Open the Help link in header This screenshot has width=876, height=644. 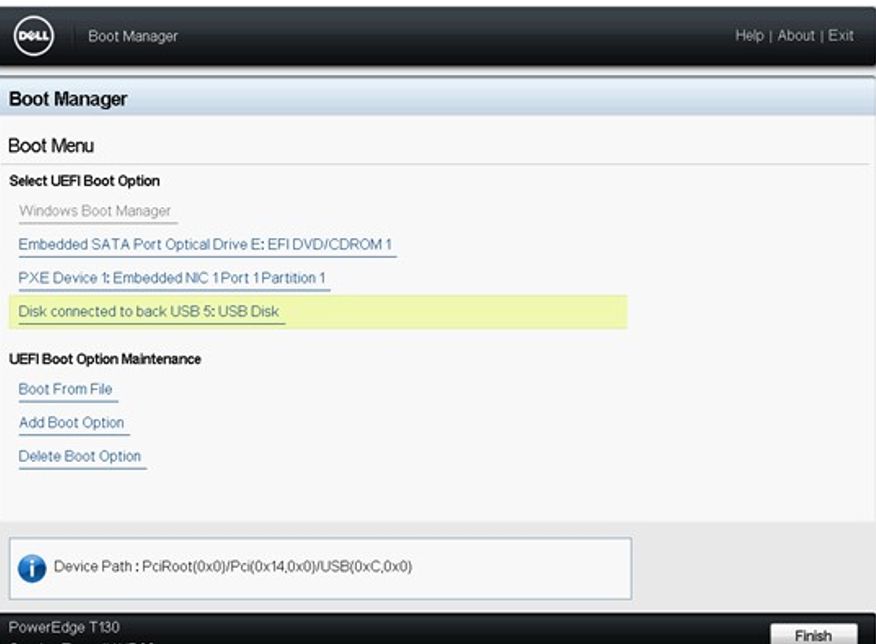(749, 35)
